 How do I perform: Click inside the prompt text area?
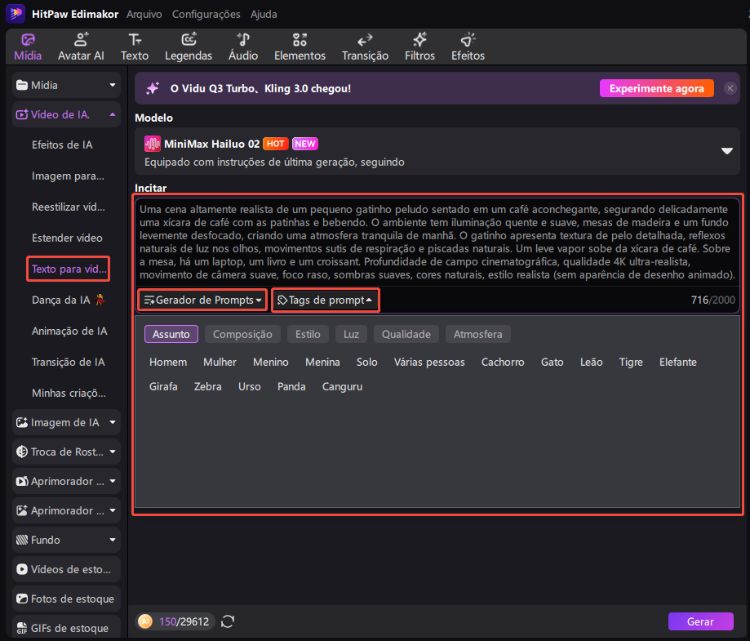(437, 242)
